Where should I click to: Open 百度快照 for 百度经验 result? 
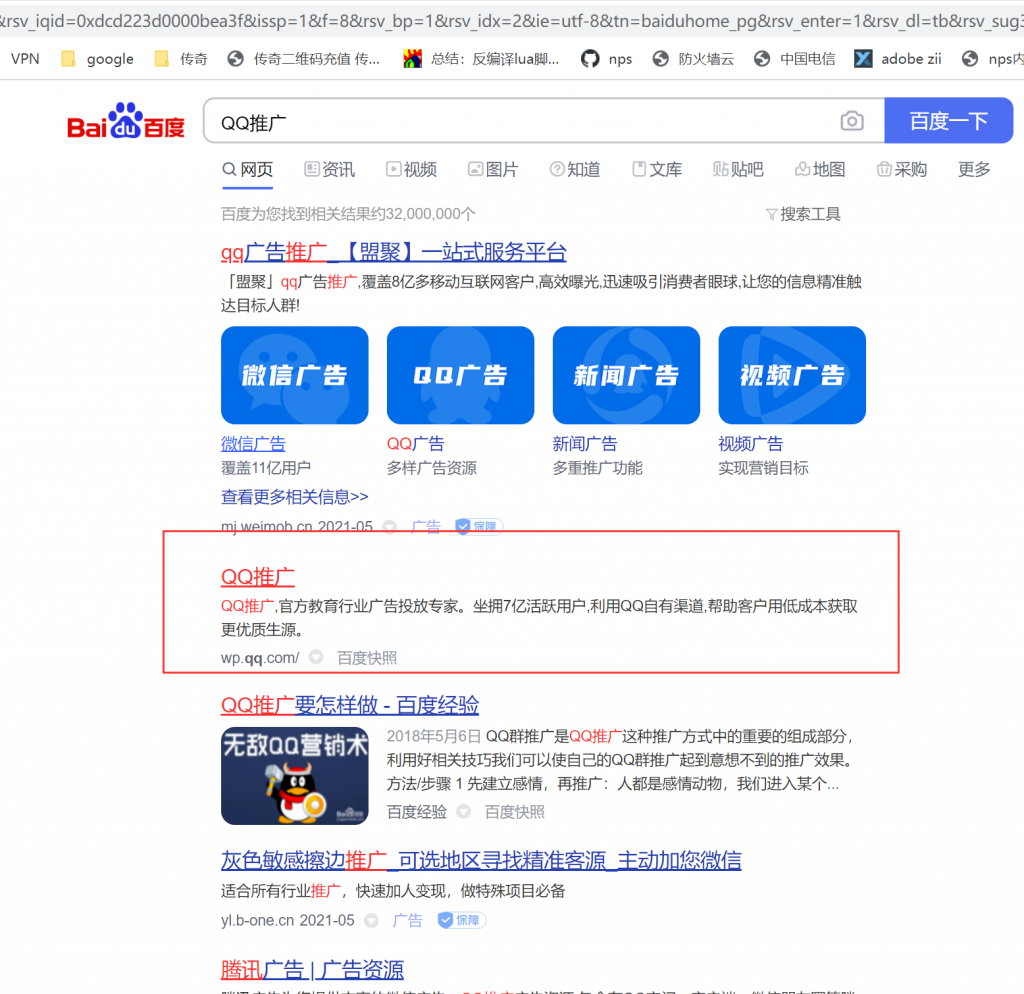pyautogui.click(x=515, y=812)
